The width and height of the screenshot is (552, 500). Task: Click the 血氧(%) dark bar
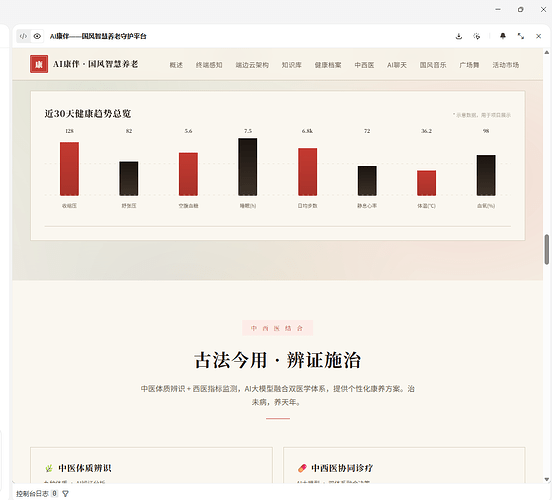[x=486, y=175]
